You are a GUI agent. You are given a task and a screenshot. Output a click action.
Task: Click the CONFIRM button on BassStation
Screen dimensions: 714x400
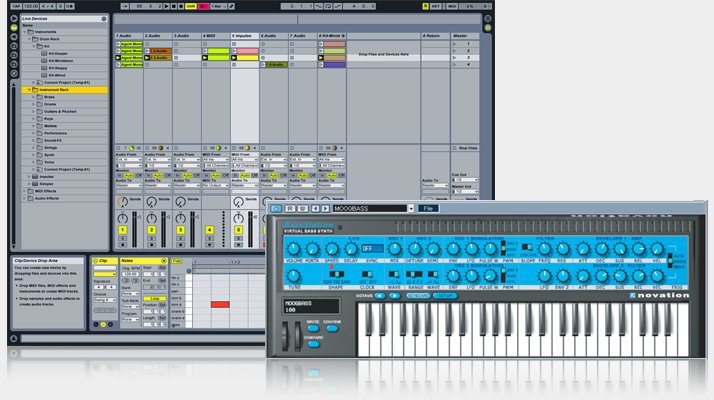[x=332, y=328]
